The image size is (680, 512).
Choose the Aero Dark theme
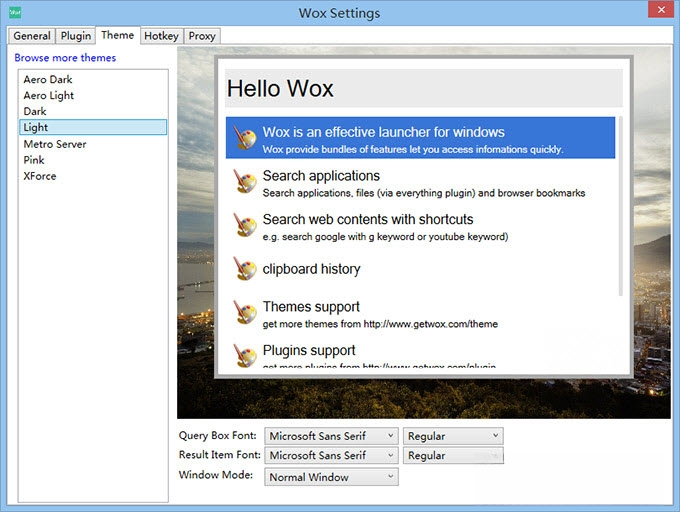click(x=93, y=79)
